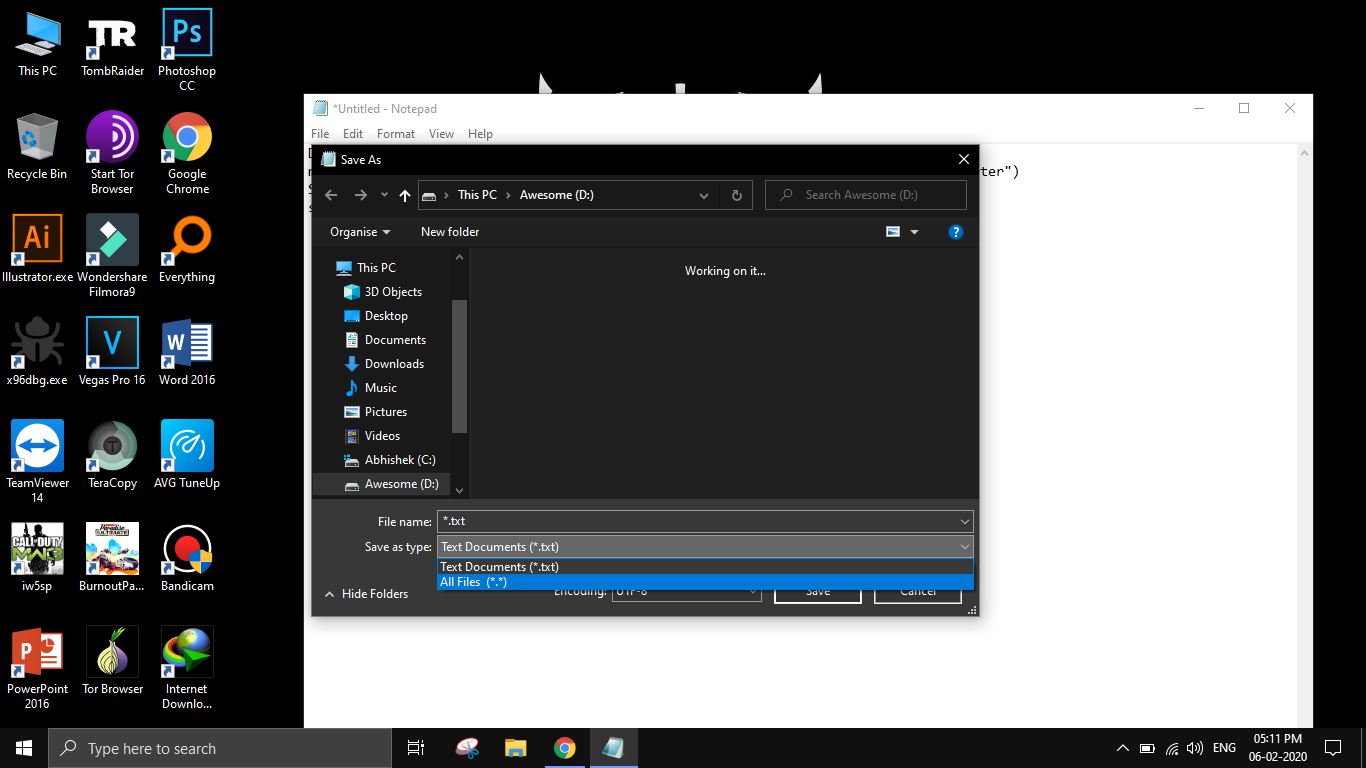Click the Help question mark in Save As dialog
Viewport: 1366px width, 768px height.
point(955,231)
